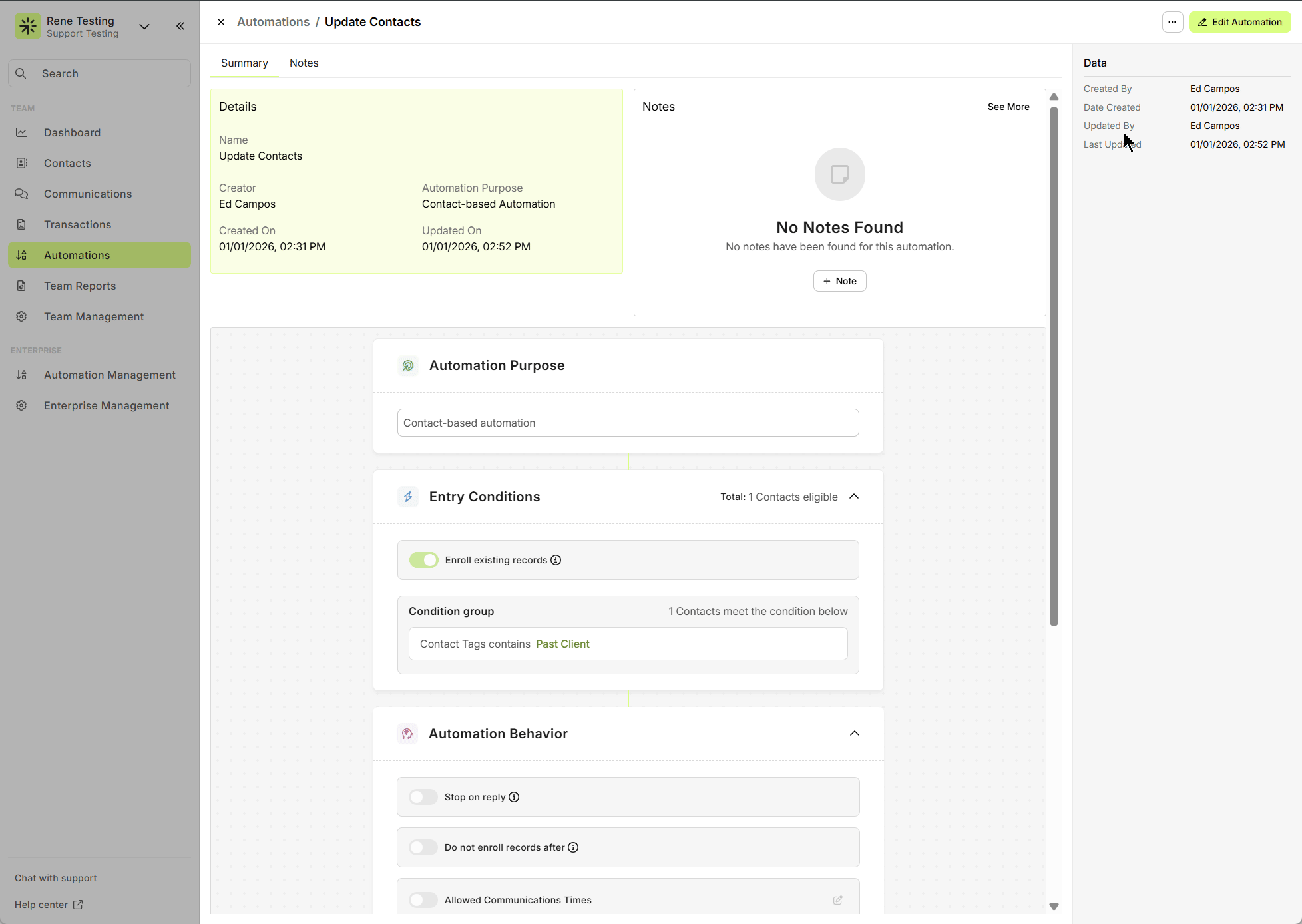Add a new note with + Note button

pos(839,281)
